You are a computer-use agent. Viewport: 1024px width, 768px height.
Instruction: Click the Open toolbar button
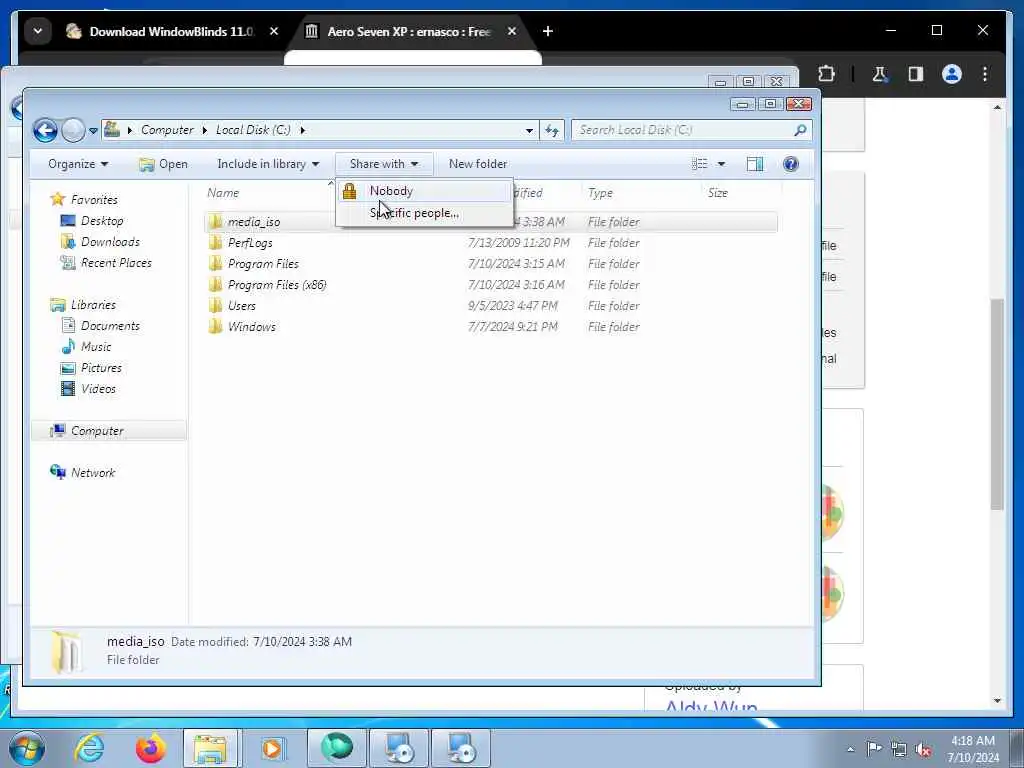coord(163,164)
